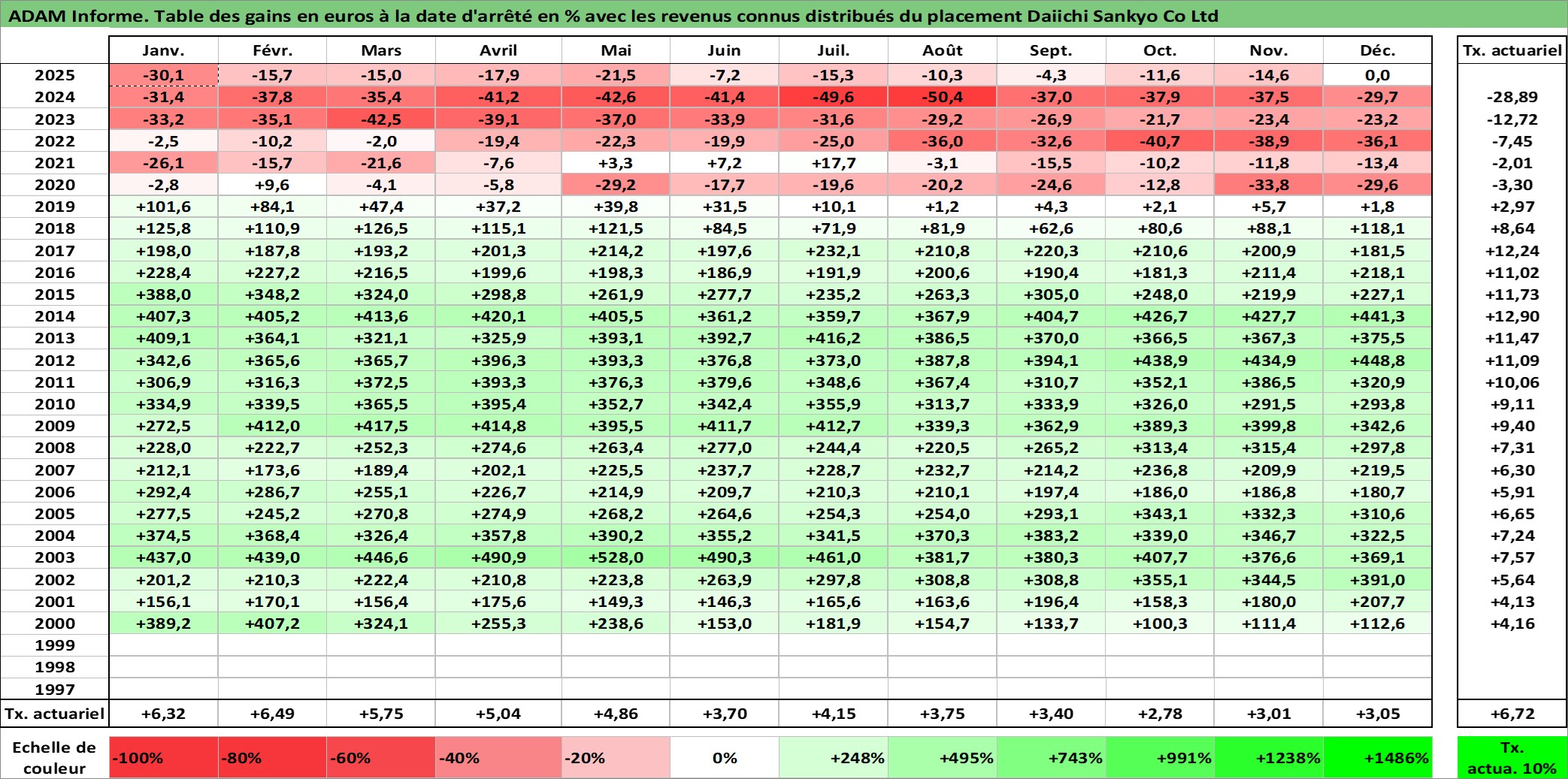Click the Tx. actuariel bottom row label
Image resolution: width=1568 pixels, height=779 pixels.
(x=55, y=714)
